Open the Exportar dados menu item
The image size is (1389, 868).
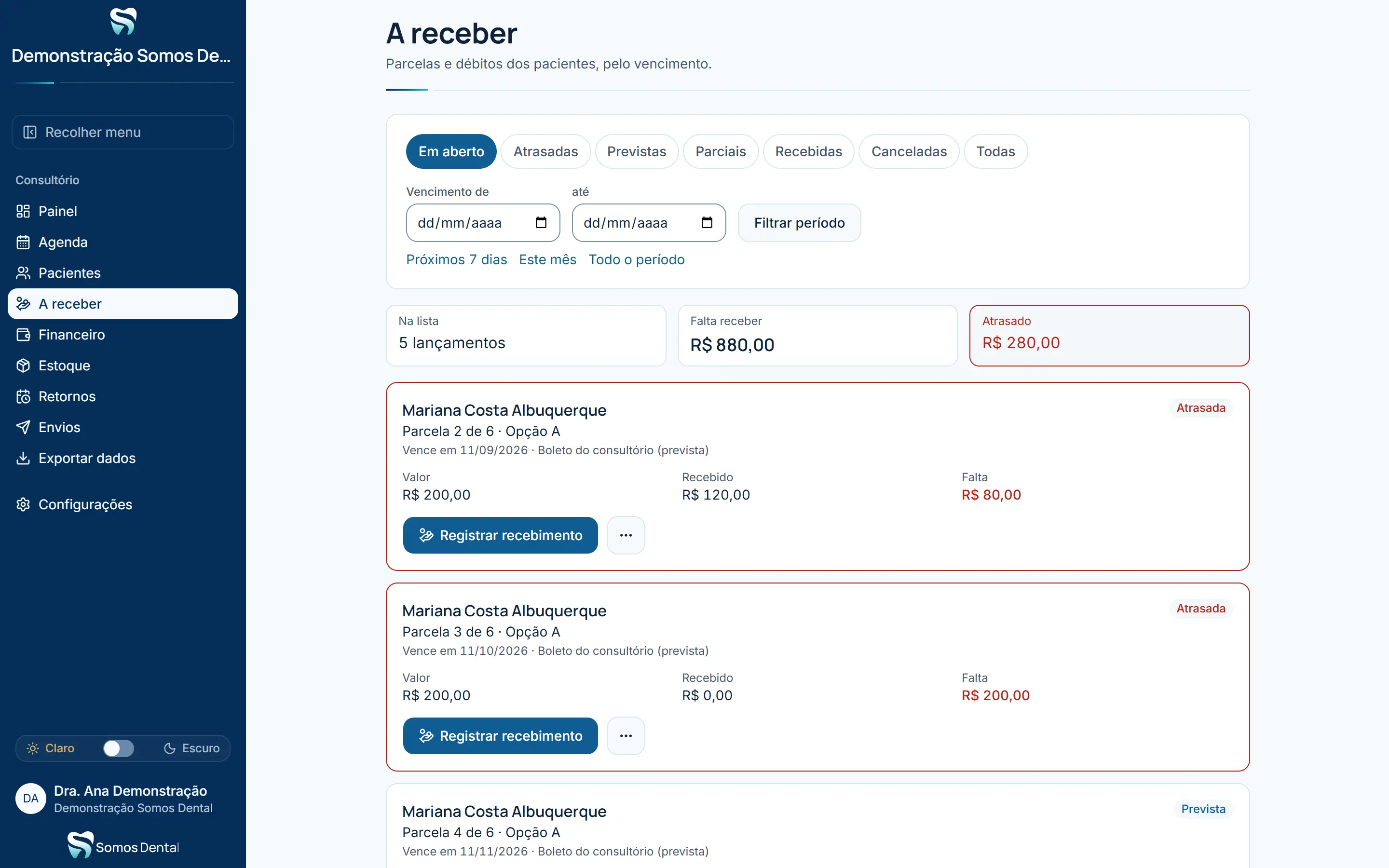pos(123,458)
